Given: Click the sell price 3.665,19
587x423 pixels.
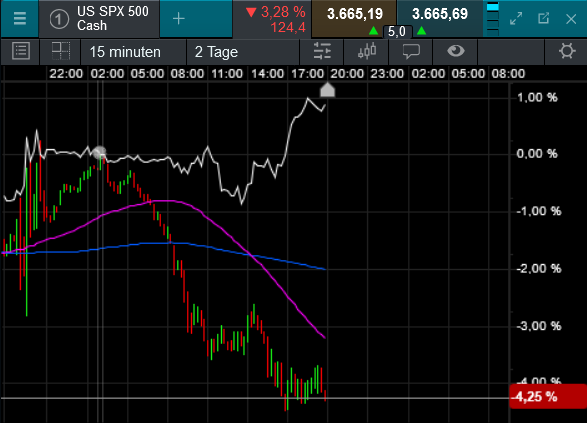Looking at the screenshot, I should [x=354, y=15].
